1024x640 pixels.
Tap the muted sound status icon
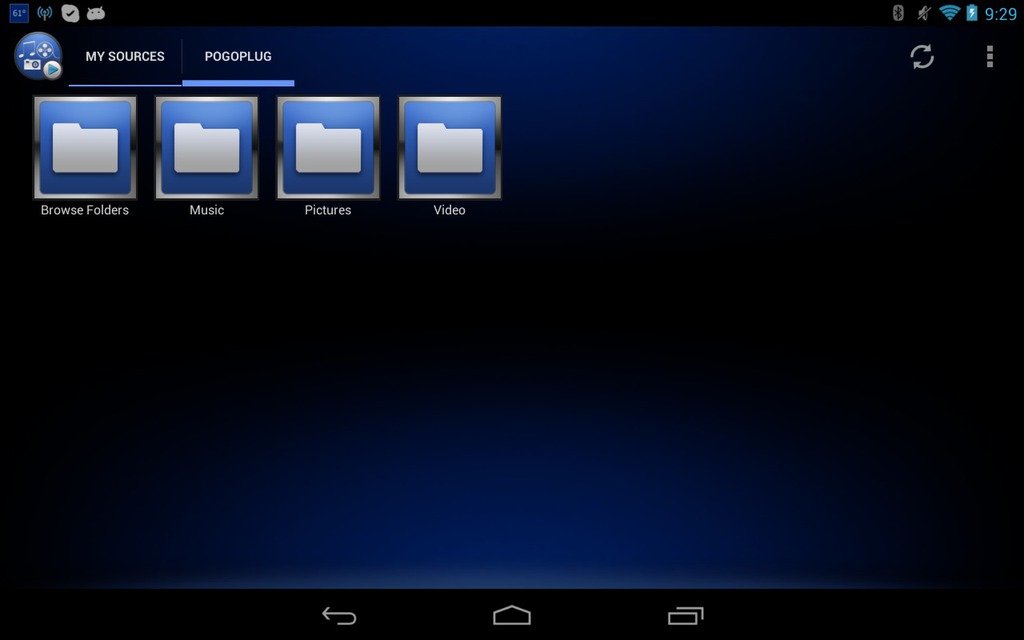tap(923, 12)
